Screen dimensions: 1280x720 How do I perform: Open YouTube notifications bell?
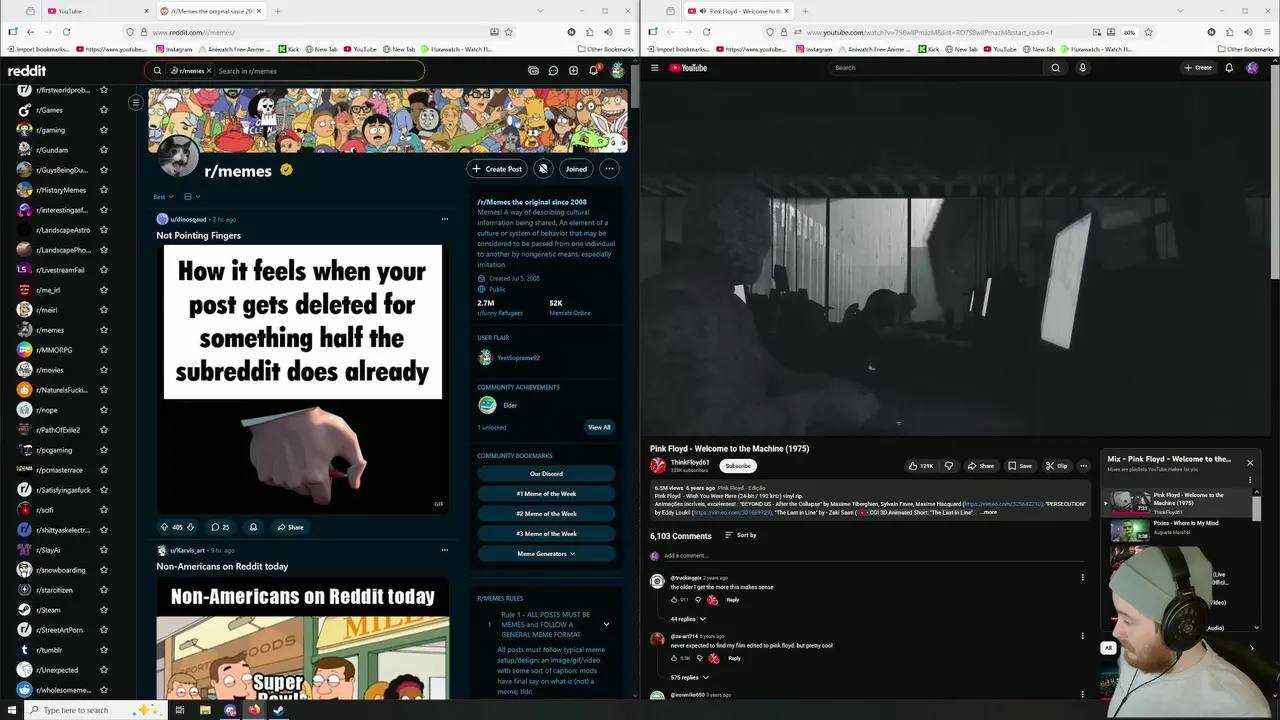click(x=1229, y=68)
